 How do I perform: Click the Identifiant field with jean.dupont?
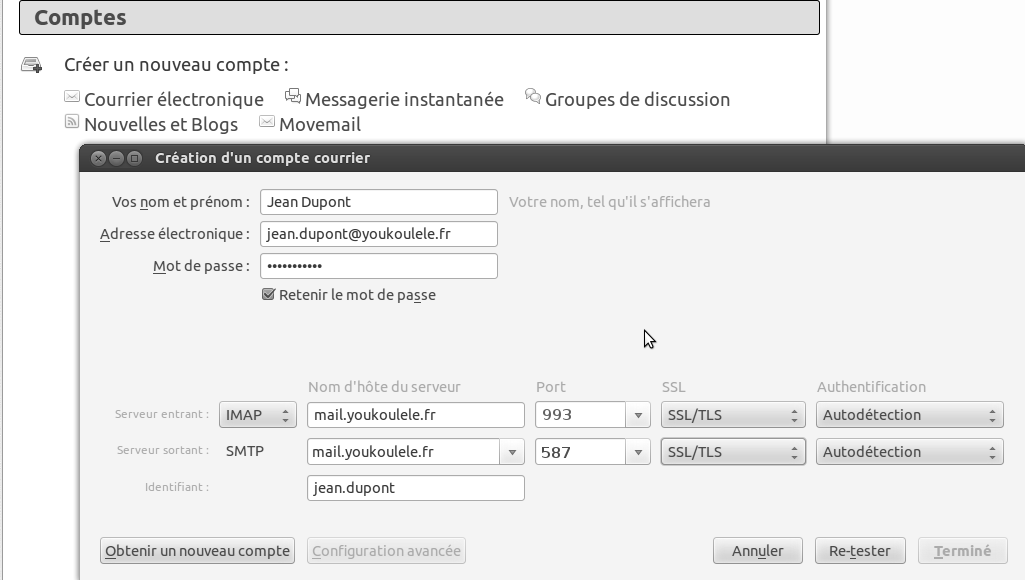click(415, 488)
